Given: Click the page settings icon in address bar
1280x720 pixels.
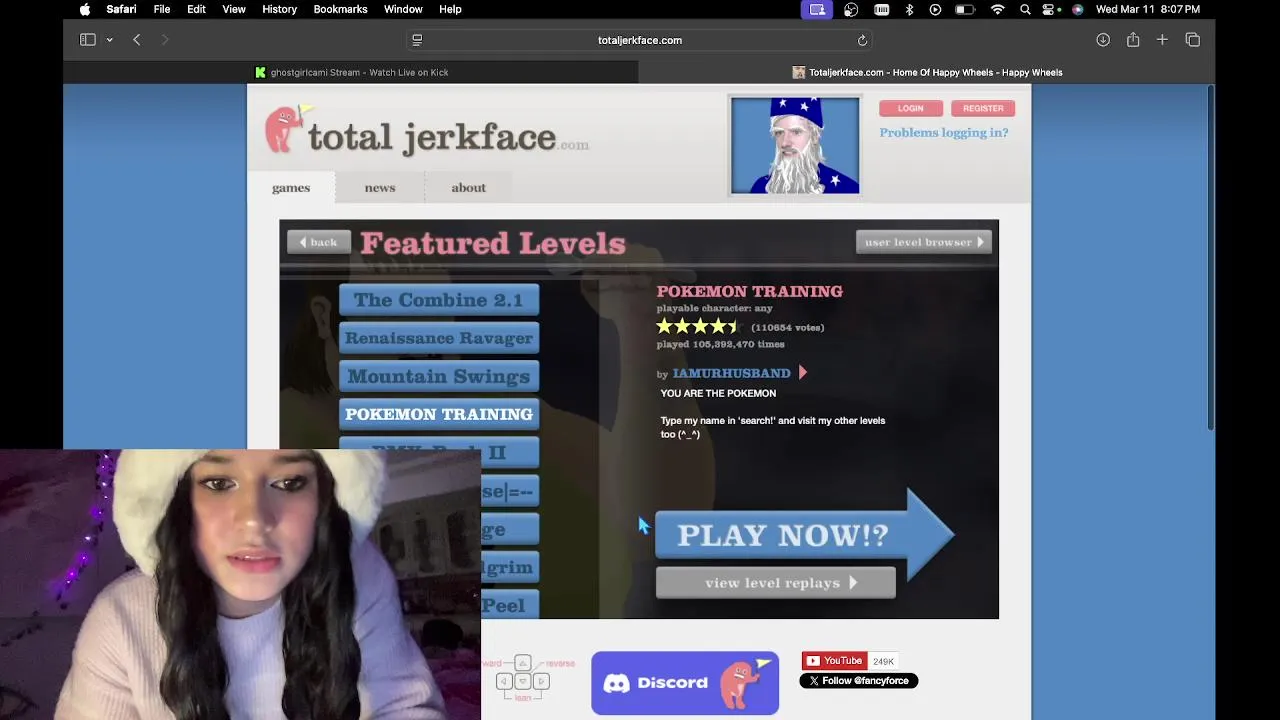Looking at the screenshot, I should (x=417, y=40).
